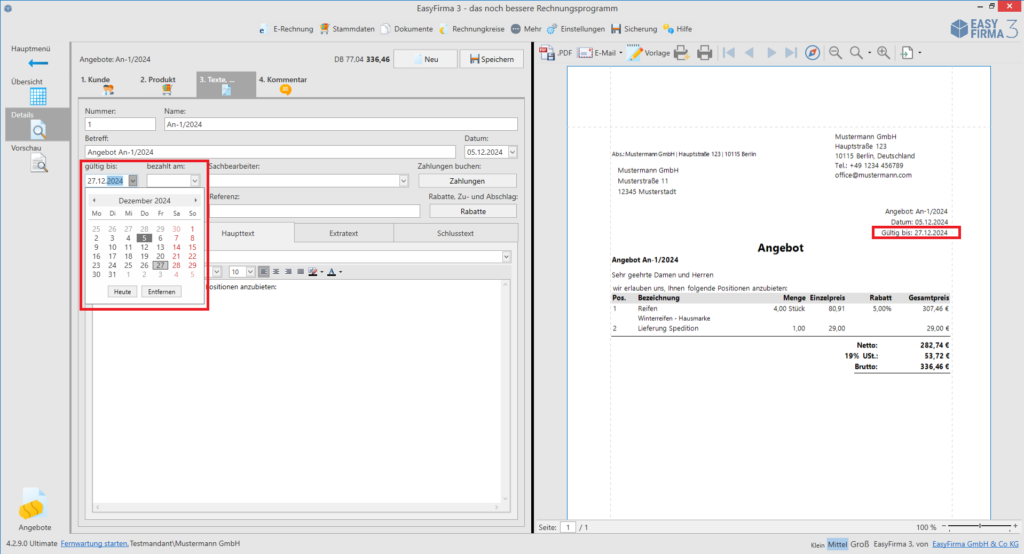Pick December 20 in the calendar
1024x554 pixels.
[x=160, y=256]
